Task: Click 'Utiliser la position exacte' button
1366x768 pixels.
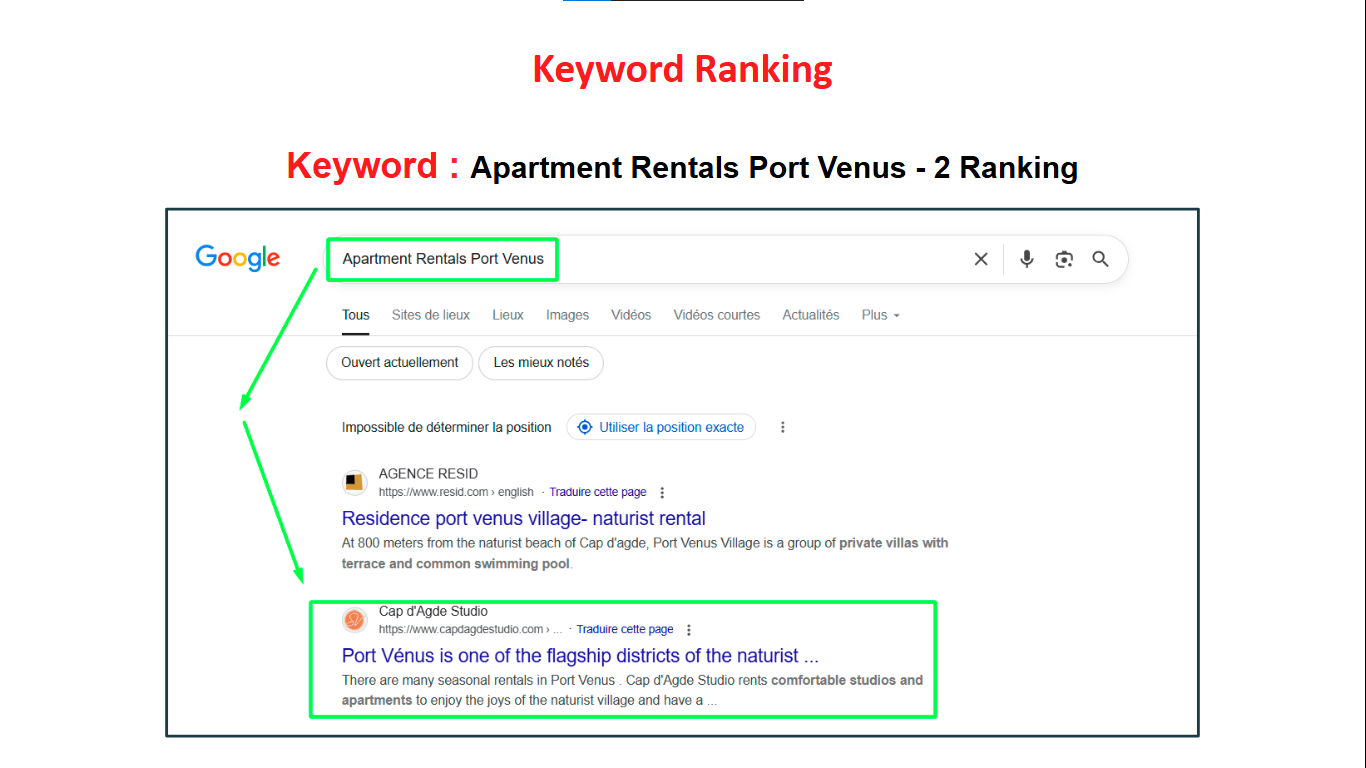Action: (x=661, y=427)
